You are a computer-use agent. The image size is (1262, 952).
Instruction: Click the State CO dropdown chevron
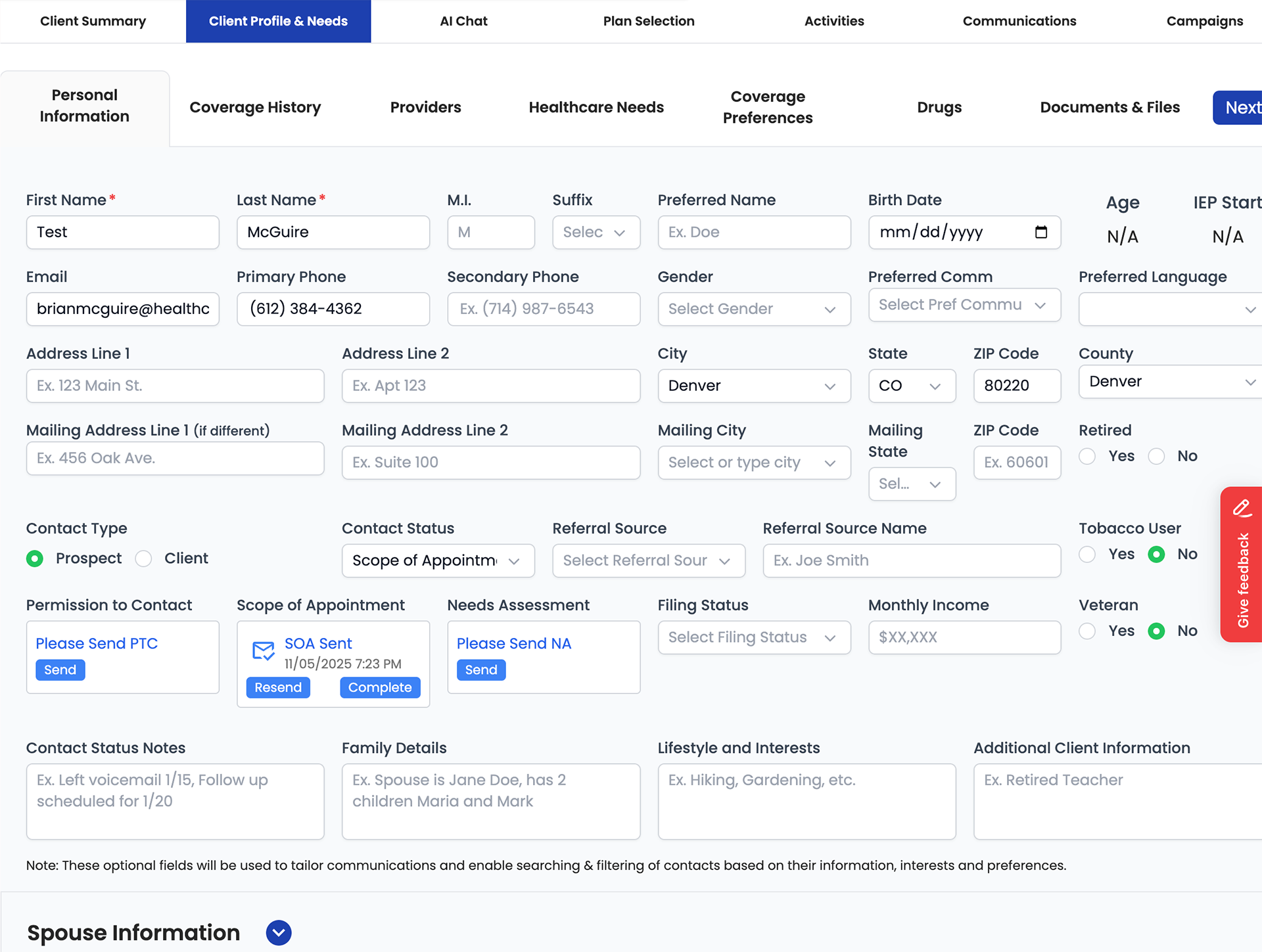click(x=935, y=386)
